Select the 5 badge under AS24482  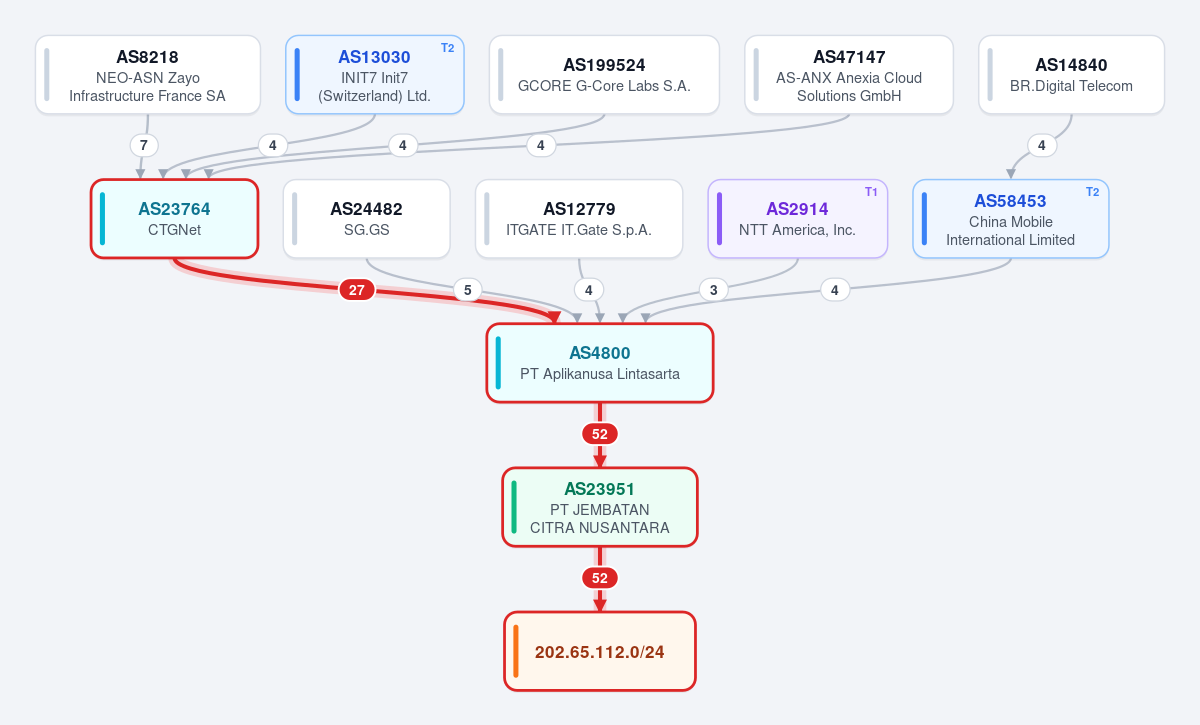coord(467,290)
